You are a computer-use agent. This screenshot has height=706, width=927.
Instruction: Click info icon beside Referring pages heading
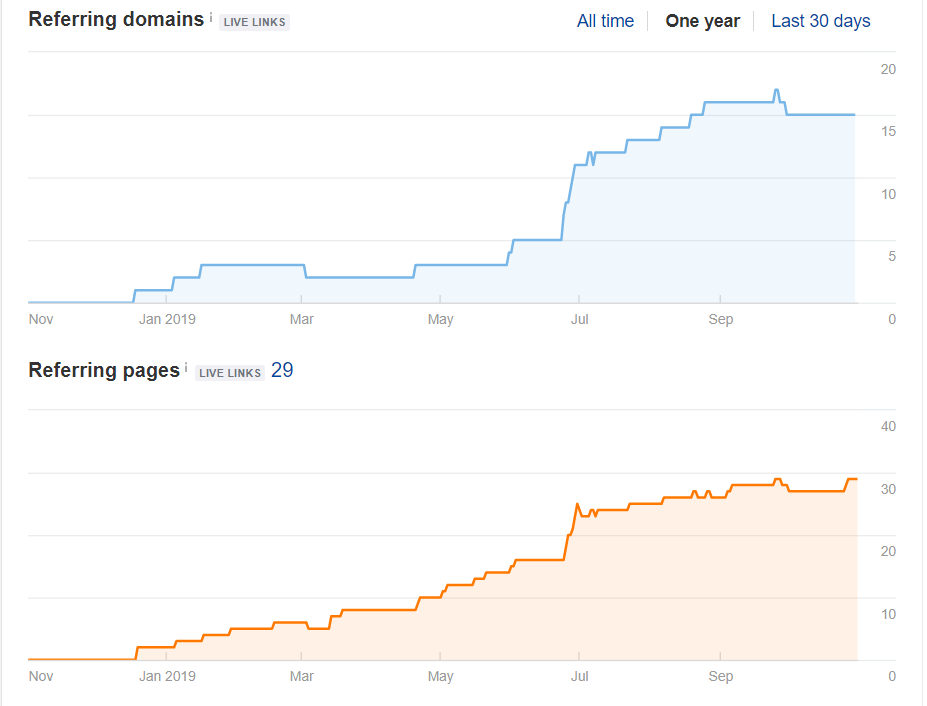[186, 367]
